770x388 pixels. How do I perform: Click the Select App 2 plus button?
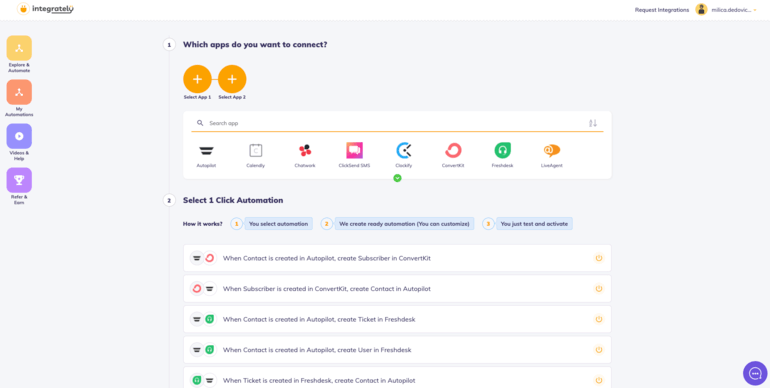pyautogui.click(x=232, y=79)
